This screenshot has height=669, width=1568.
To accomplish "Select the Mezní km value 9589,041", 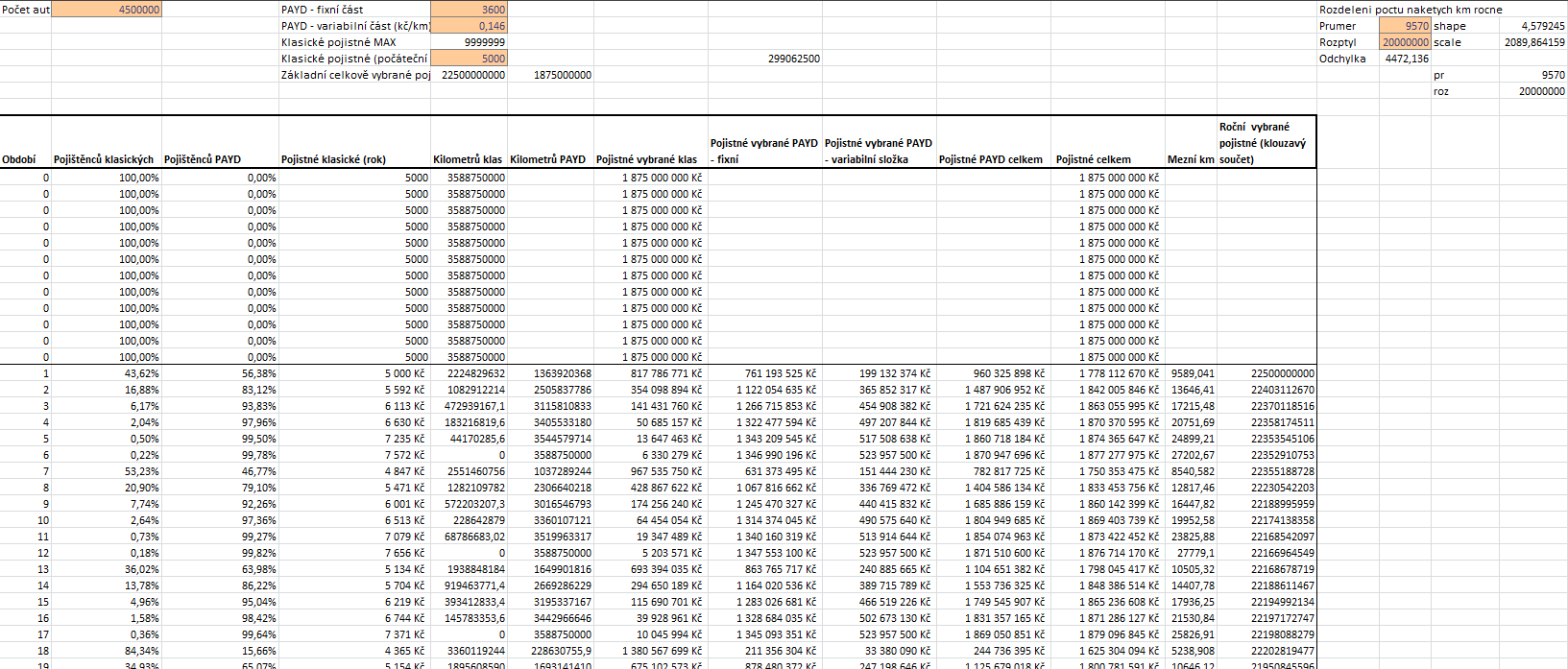I will (1193, 373).
